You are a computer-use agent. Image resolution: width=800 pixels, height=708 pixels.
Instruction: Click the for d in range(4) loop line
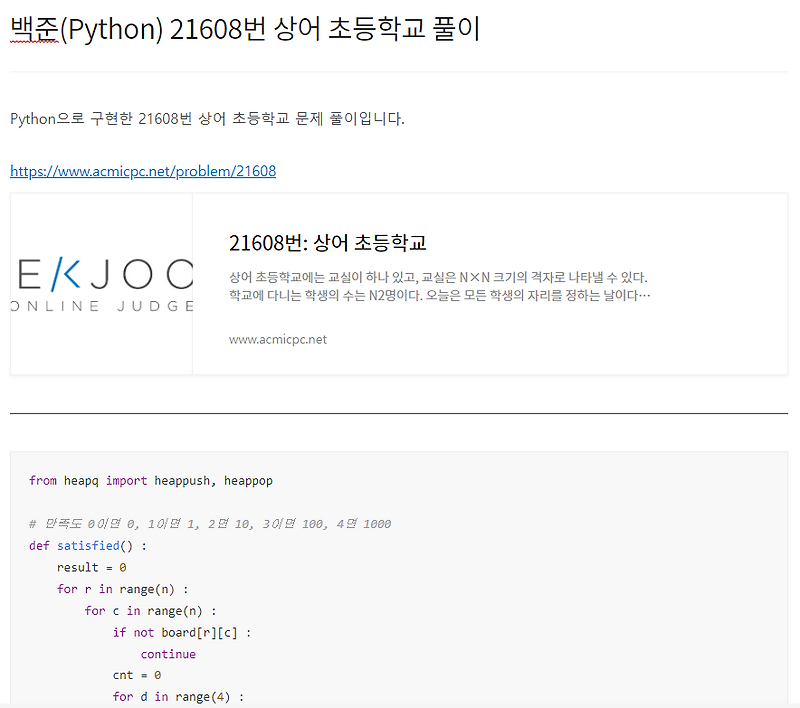[176, 696]
